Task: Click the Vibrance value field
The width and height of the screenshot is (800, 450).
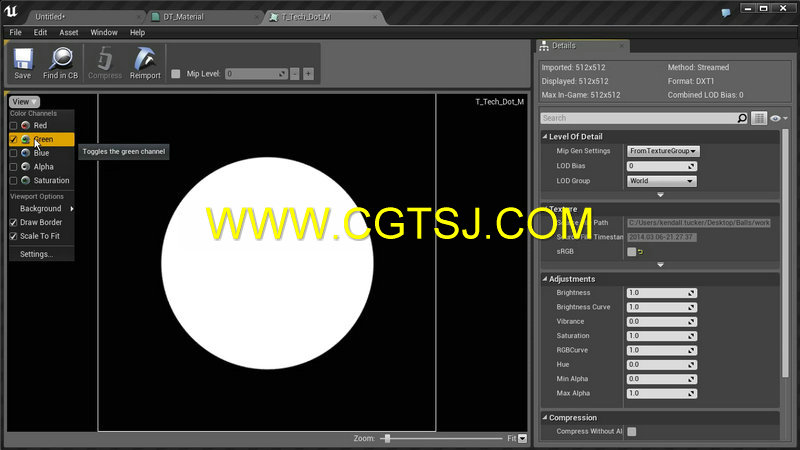Action: click(x=662, y=321)
